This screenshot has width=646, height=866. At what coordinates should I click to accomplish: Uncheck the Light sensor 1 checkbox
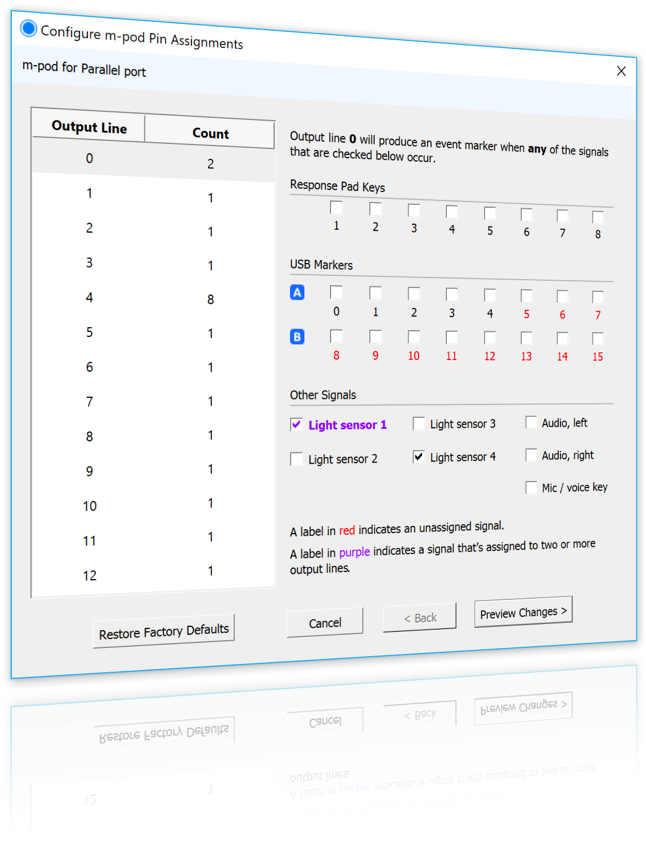tap(296, 425)
